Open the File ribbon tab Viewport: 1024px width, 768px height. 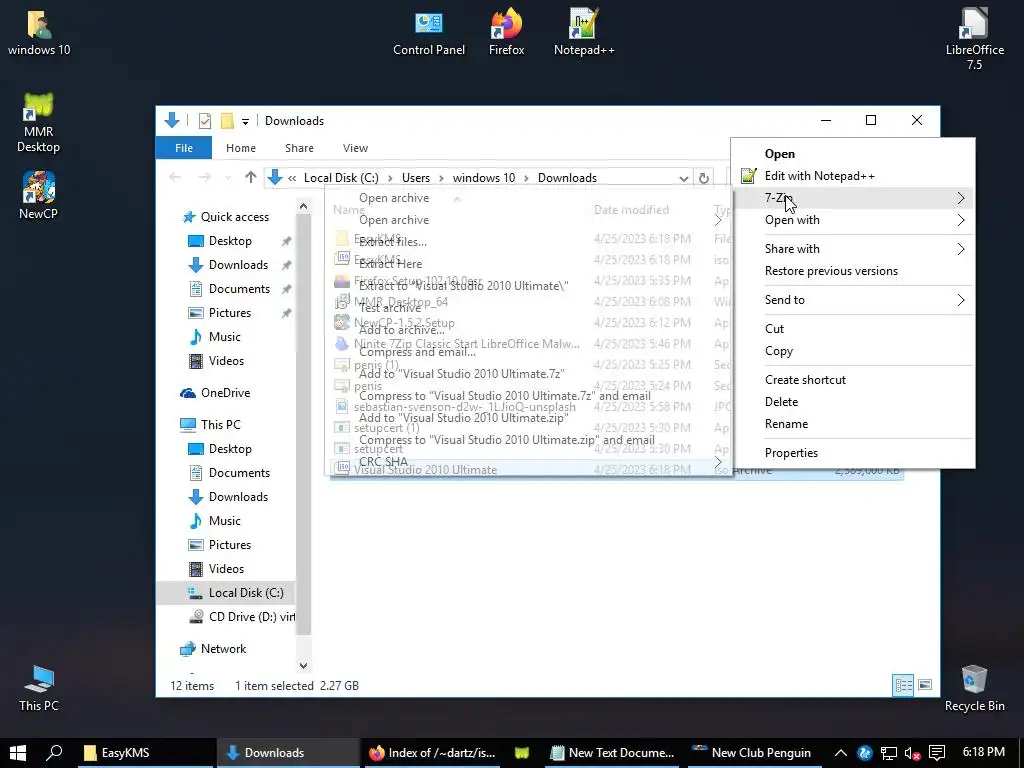(184, 148)
